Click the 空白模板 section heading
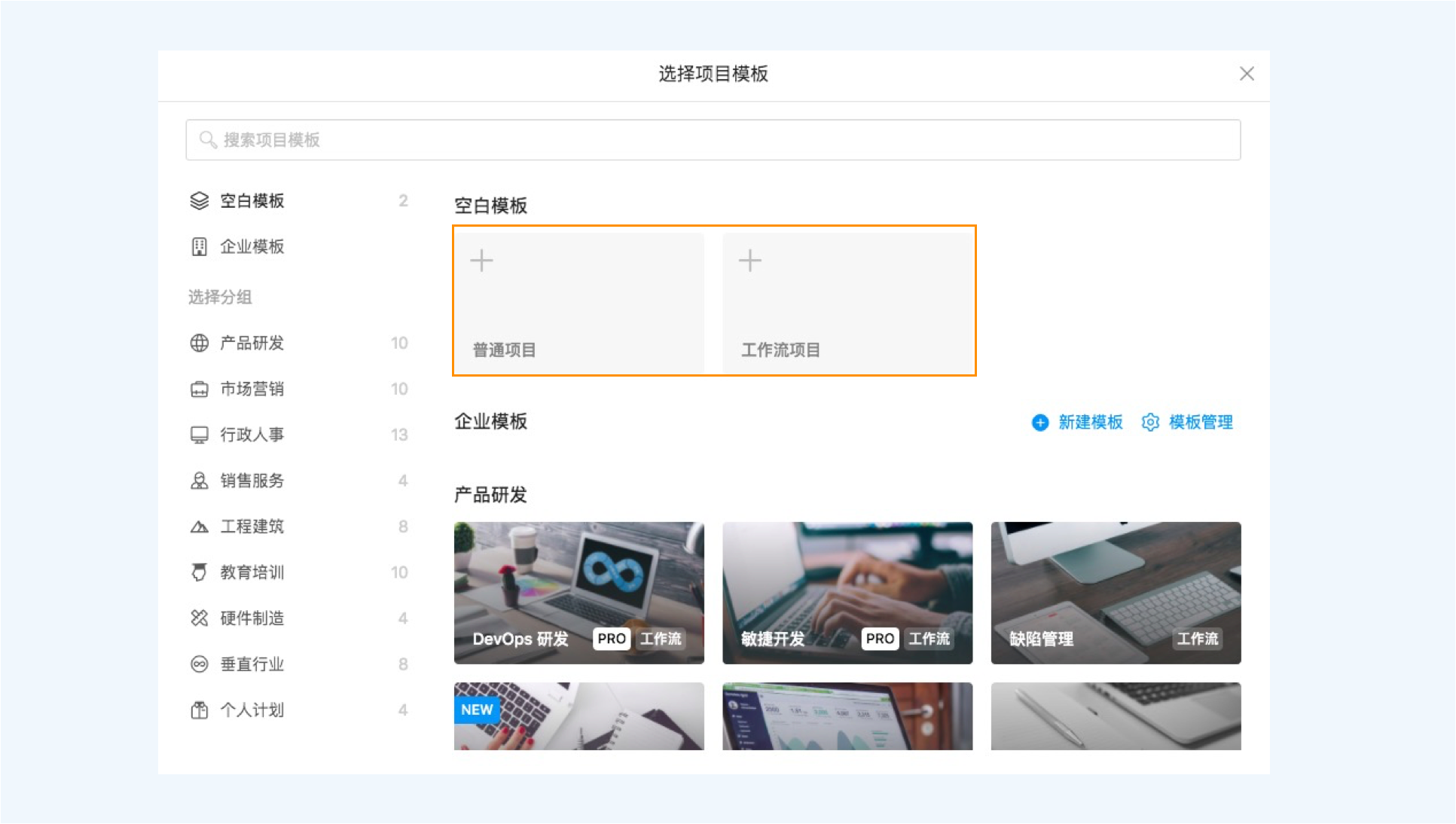Viewport: 1456px width, 824px height. tap(490, 206)
